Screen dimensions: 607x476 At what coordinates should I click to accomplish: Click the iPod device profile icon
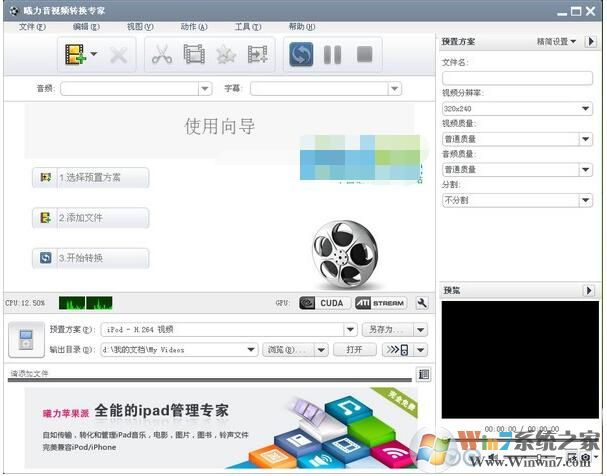coord(24,340)
